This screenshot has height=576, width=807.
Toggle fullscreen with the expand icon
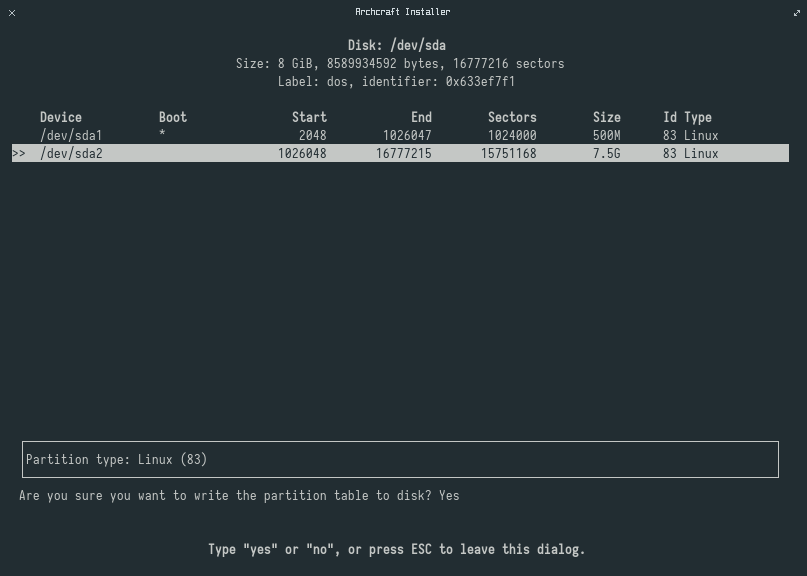[797, 13]
